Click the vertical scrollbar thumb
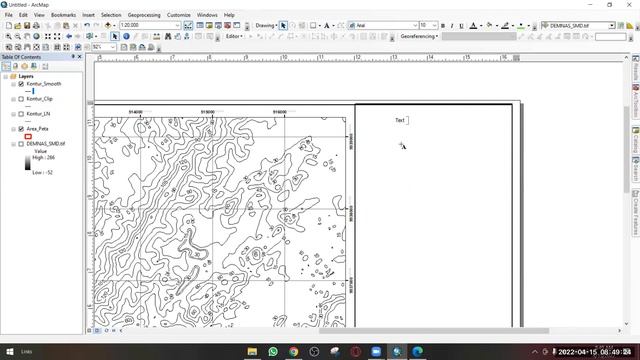The image size is (640, 360). pyautogui.click(x=627, y=149)
